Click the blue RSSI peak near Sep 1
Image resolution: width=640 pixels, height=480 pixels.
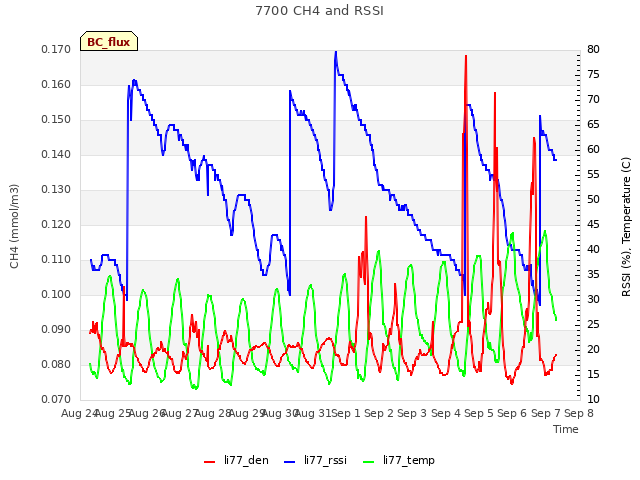click(336, 52)
